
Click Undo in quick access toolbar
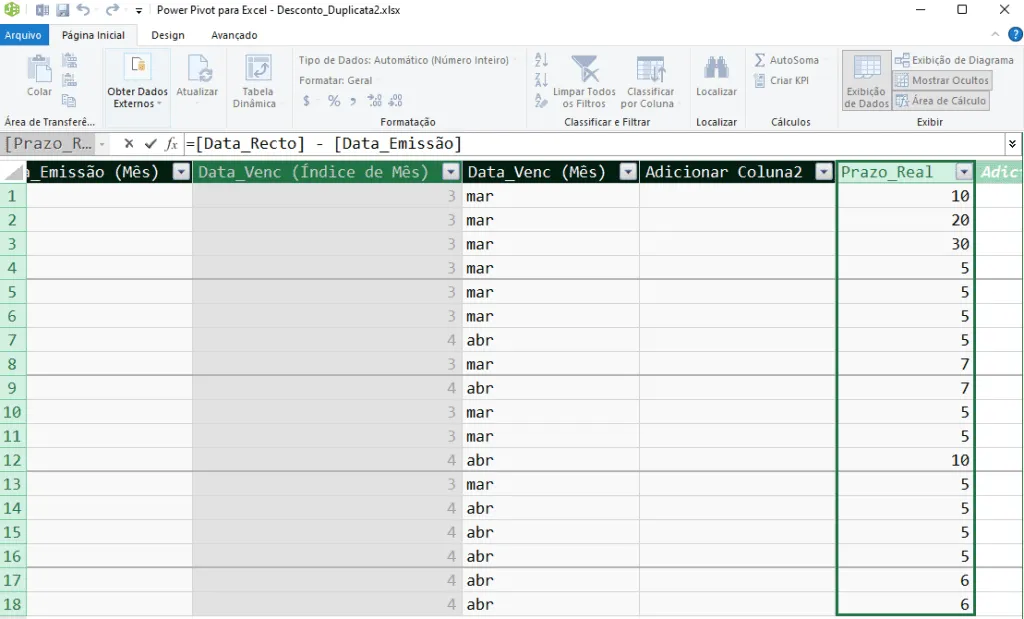[x=83, y=10]
